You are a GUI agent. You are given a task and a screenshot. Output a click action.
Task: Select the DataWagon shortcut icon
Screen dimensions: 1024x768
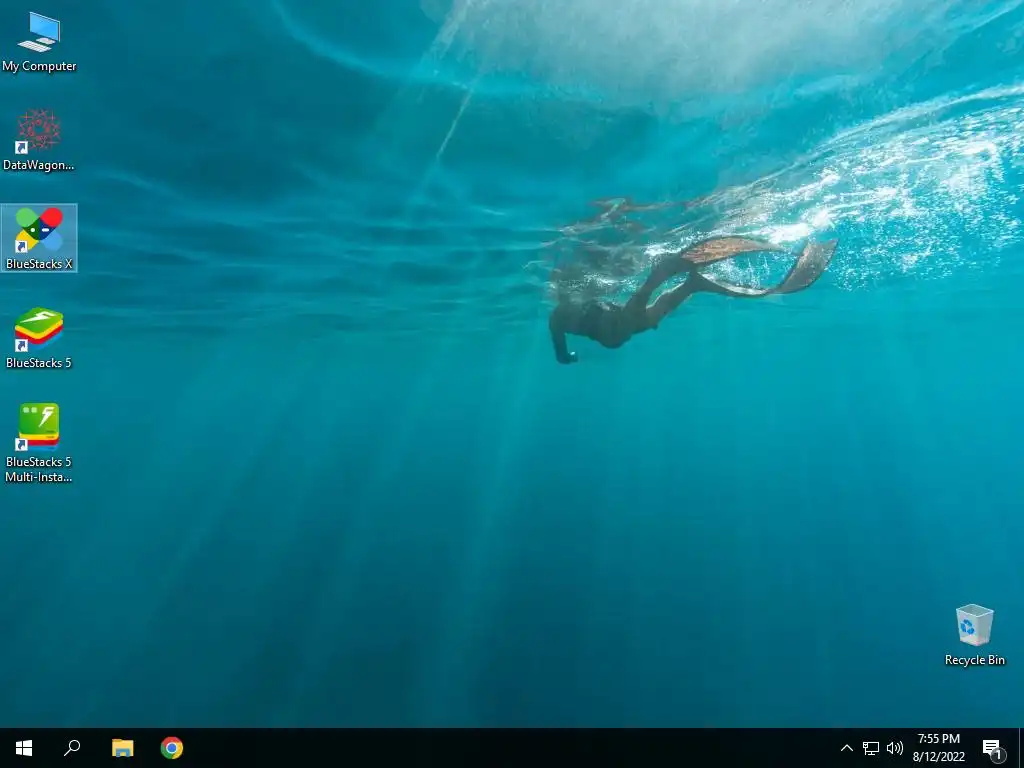[x=39, y=140]
